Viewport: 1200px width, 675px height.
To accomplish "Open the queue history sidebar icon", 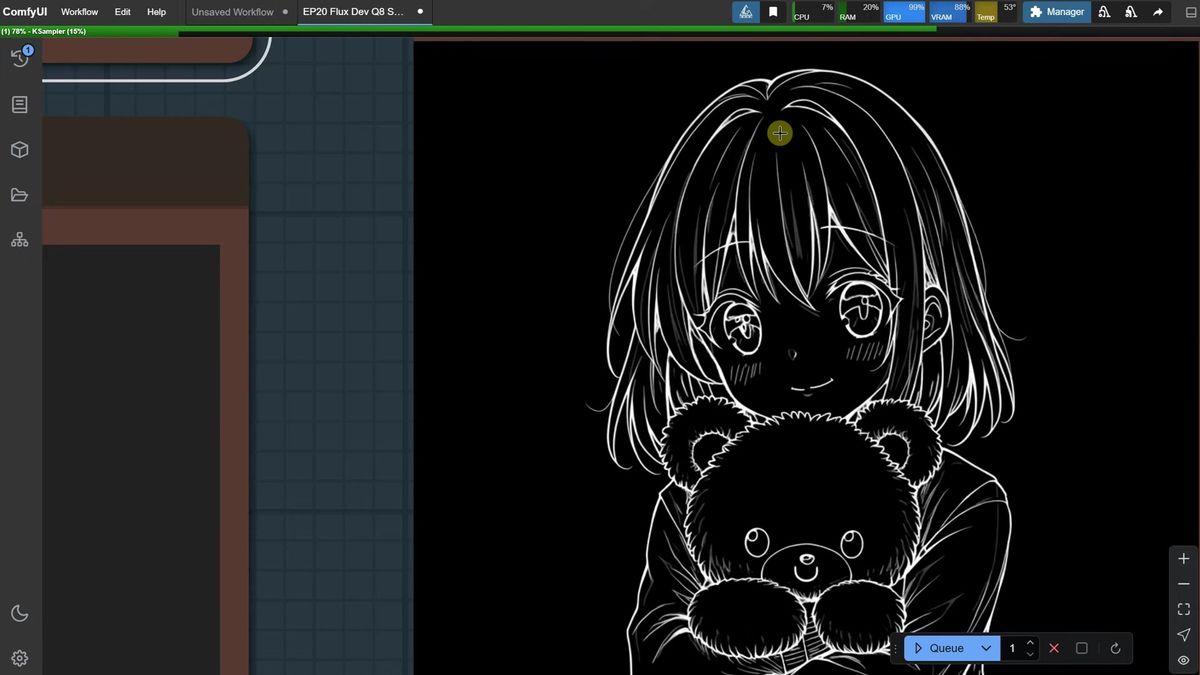I will [x=20, y=58].
